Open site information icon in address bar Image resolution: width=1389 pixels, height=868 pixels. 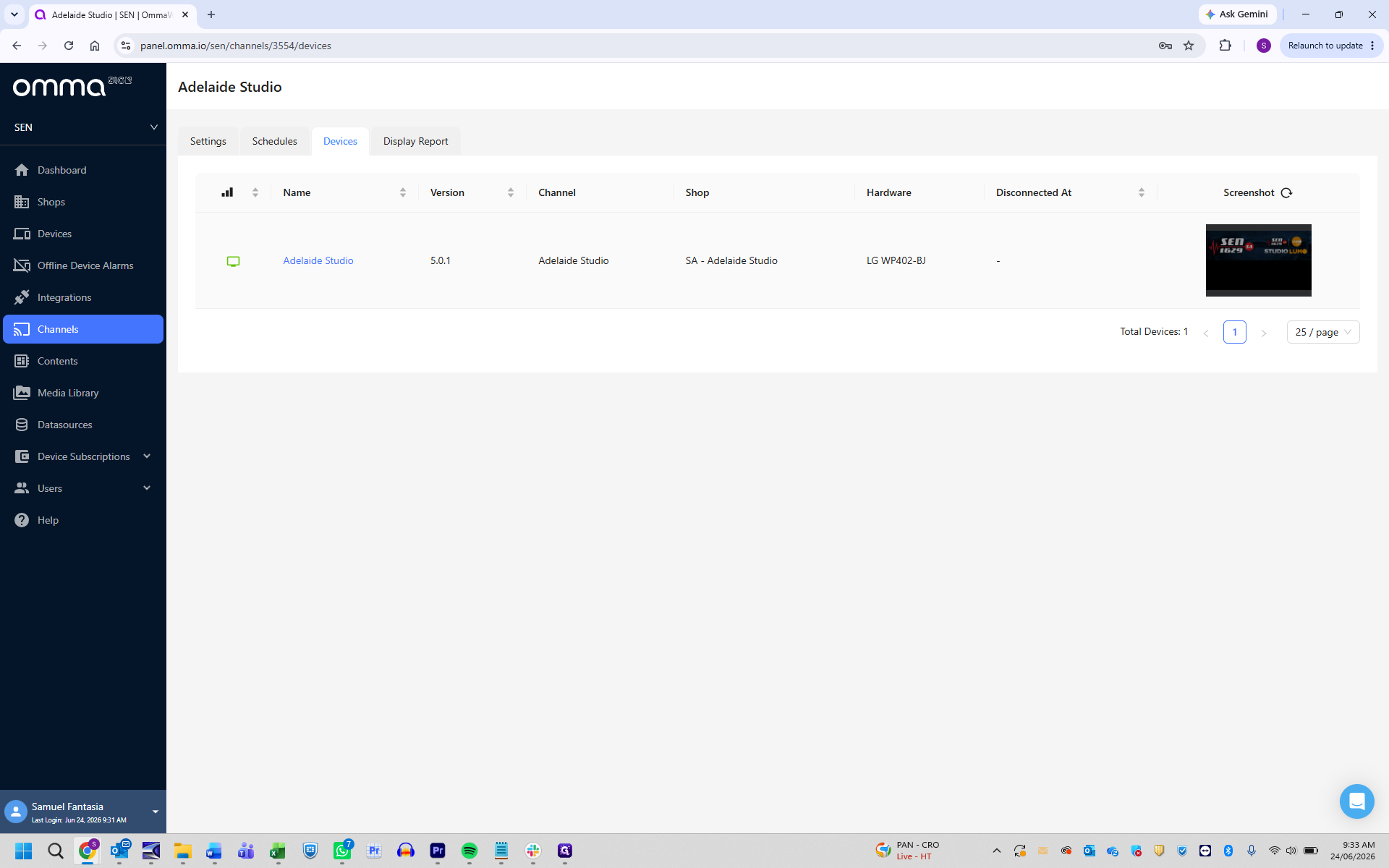pos(126,46)
